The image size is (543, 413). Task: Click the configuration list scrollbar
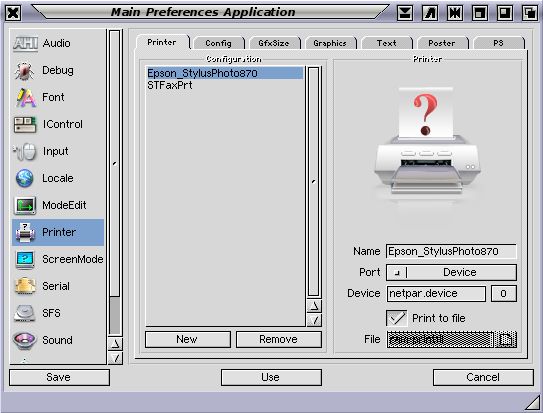[x=314, y=182]
